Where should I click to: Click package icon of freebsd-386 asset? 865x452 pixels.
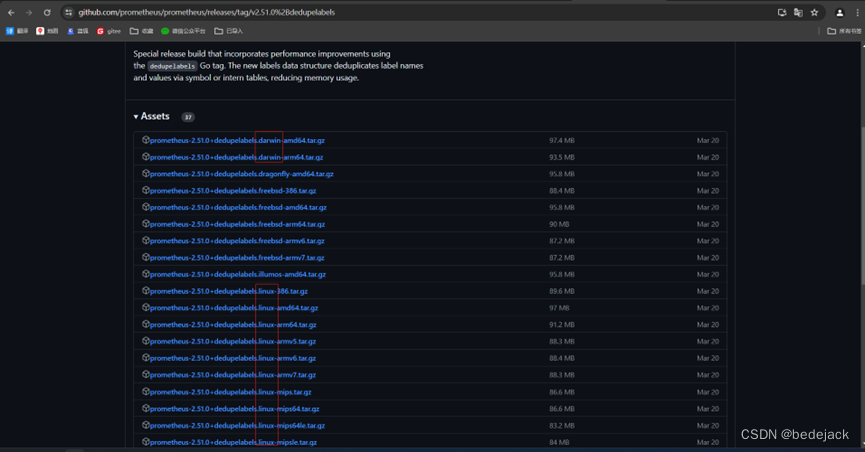tap(146, 190)
